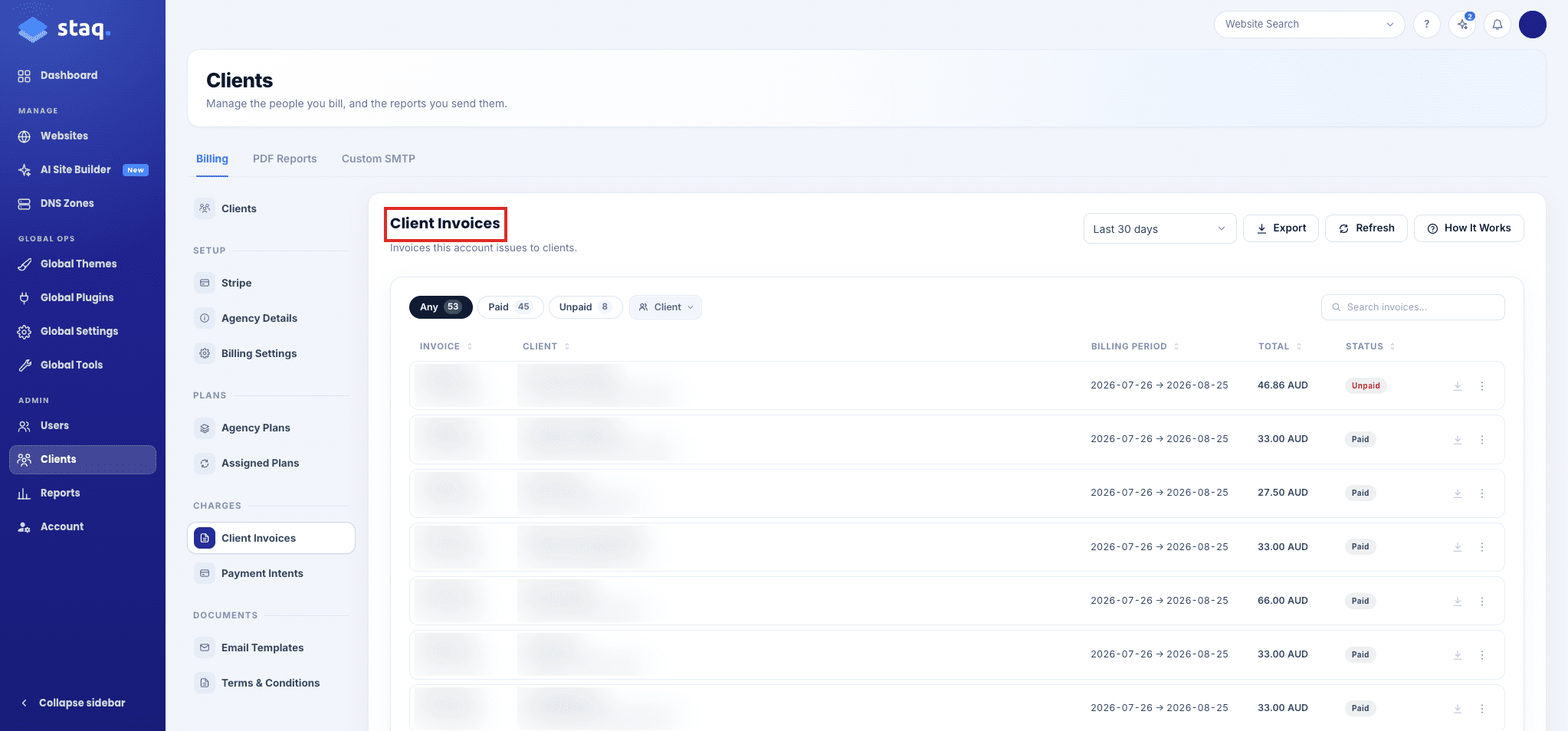The height and width of the screenshot is (731, 1568).
Task: Open Payment Intents under Charges
Action: point(271,573)
